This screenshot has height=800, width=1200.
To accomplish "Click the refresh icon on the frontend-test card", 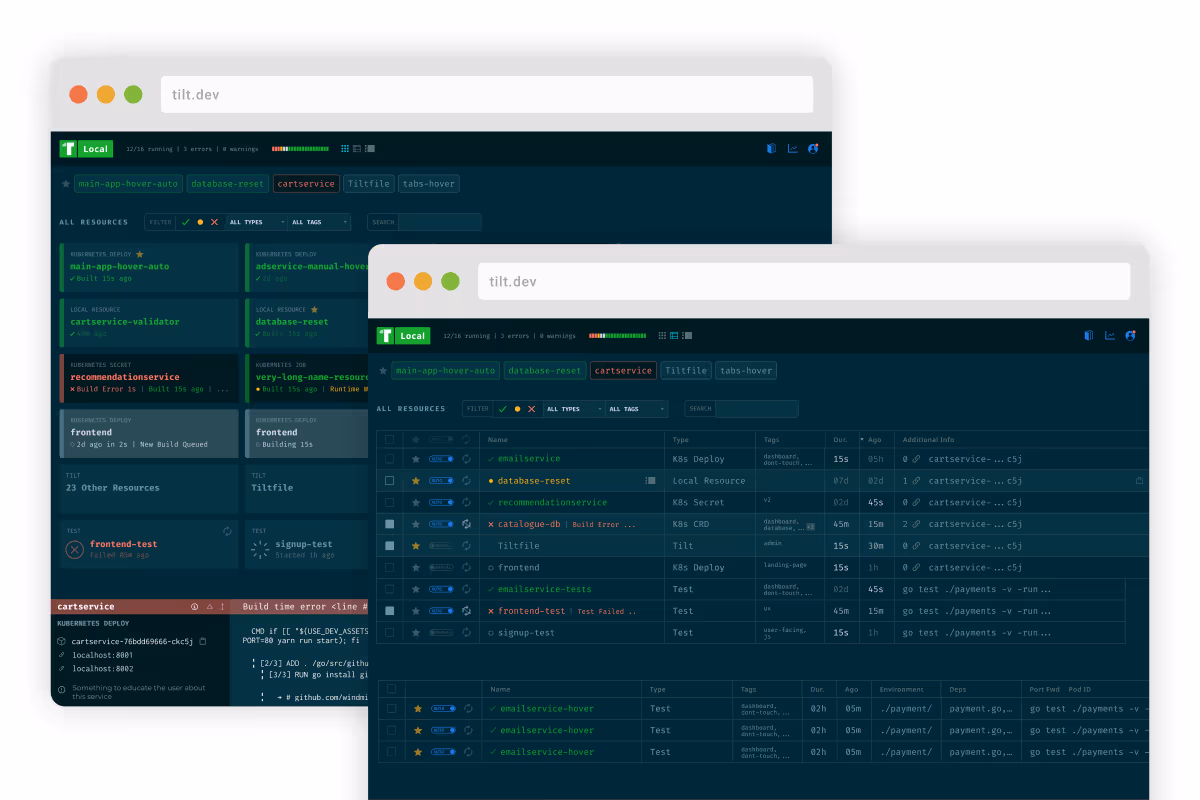I will click(x=227, y=531).
